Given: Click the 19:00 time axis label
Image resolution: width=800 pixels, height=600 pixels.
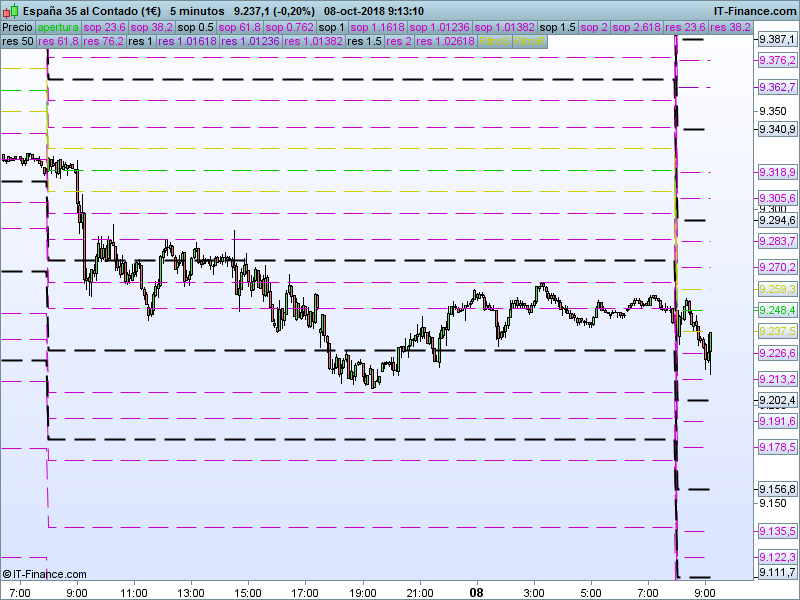Looking at the screenshot, I should point(363,593).
